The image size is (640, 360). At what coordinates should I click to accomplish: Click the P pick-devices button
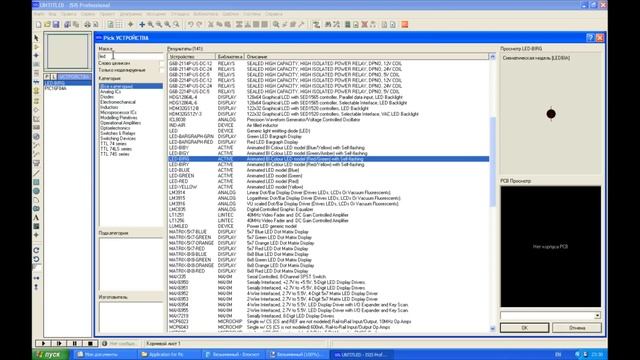tap(47, 77)
